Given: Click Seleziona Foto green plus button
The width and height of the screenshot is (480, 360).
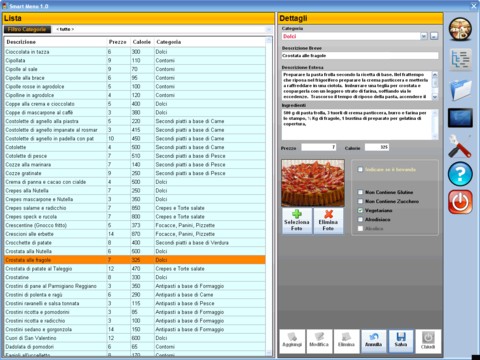Looking at the screenshot, I should (297, 221).
